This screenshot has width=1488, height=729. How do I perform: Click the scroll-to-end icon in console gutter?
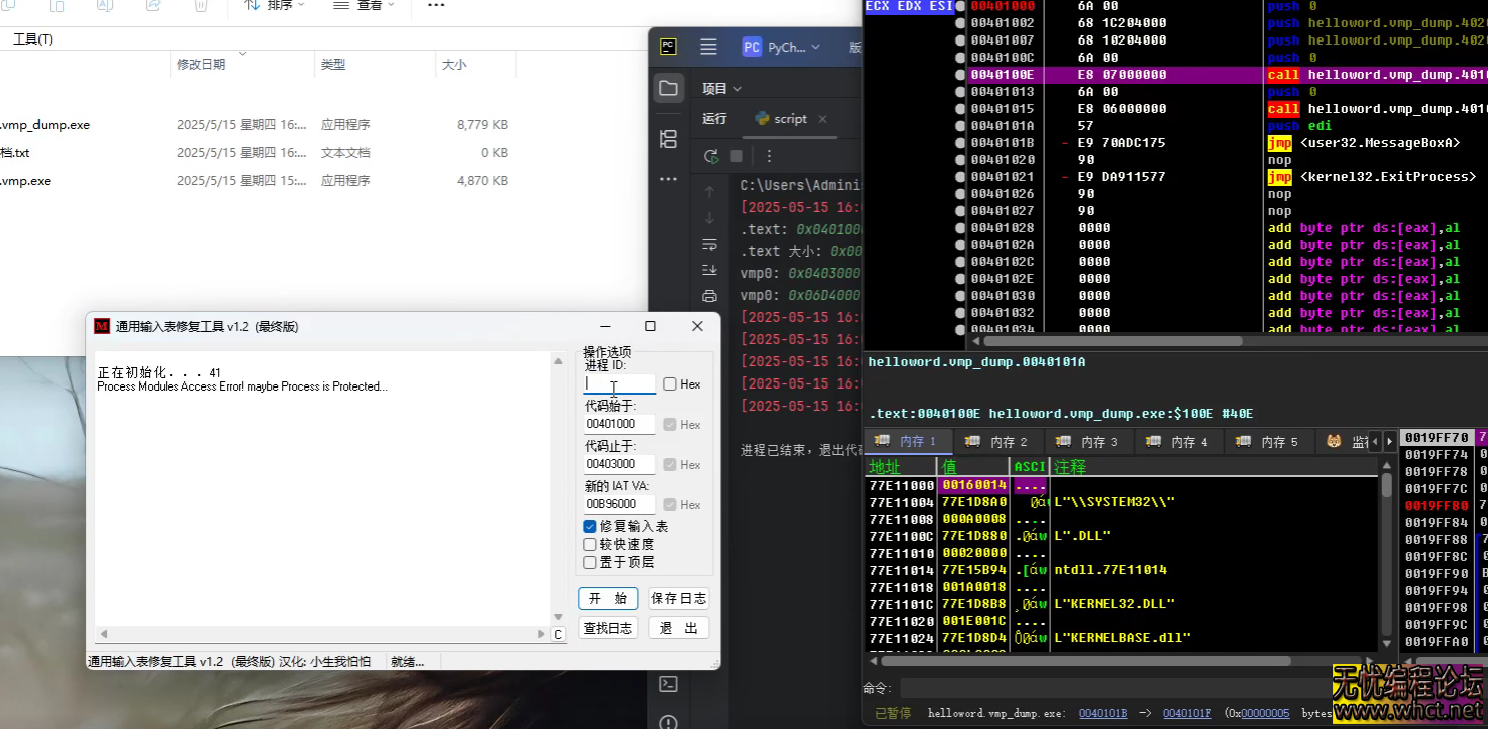709,270
